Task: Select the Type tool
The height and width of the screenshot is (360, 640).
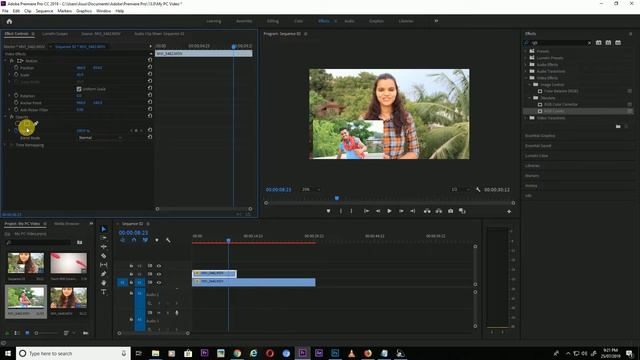Action: coord(104,292)
